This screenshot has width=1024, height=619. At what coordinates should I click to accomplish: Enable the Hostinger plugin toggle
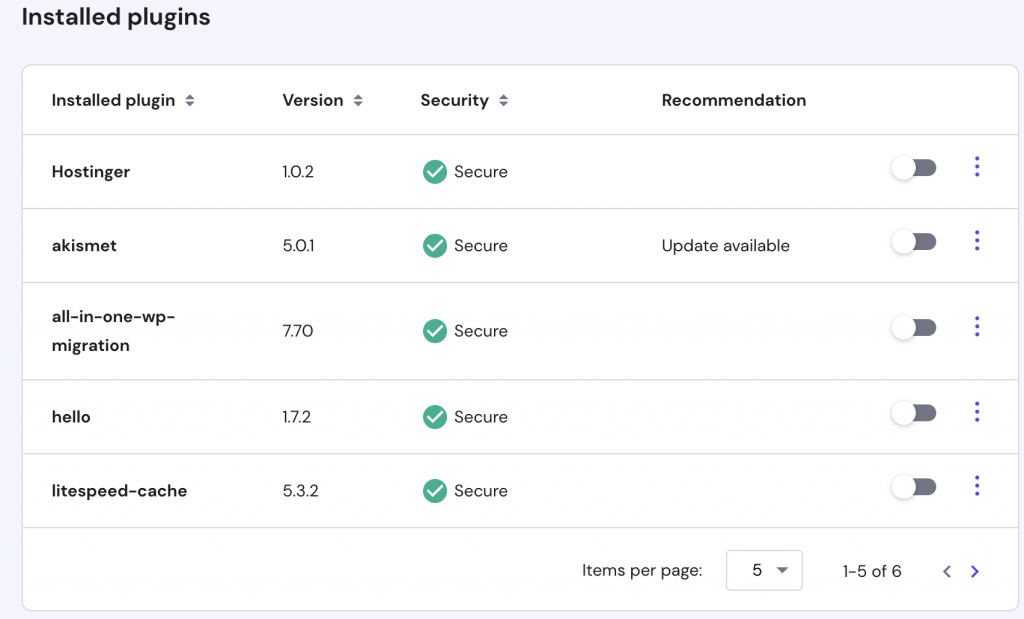click(914, 168)
